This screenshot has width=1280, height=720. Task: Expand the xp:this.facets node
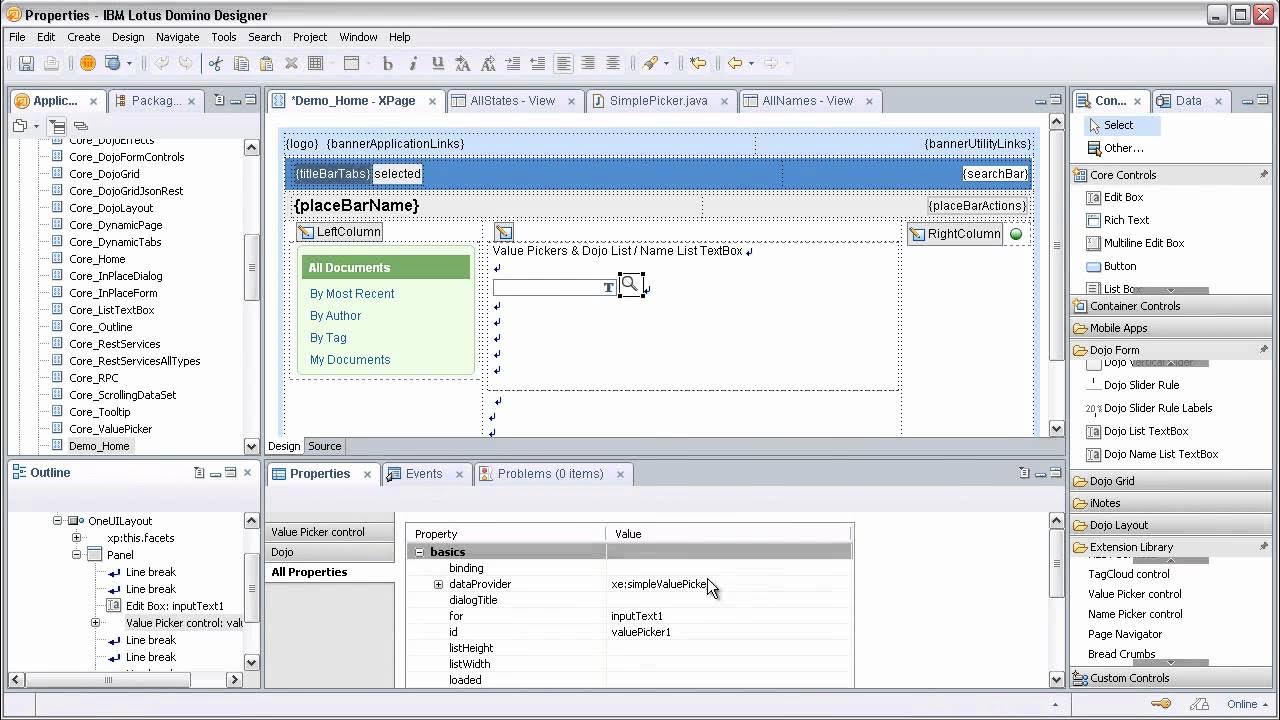(76, 538)
